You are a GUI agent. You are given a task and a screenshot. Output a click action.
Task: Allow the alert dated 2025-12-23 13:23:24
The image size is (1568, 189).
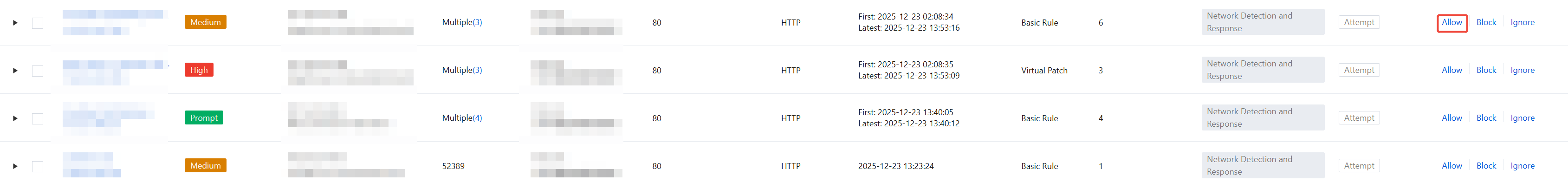click(1451, 166)
